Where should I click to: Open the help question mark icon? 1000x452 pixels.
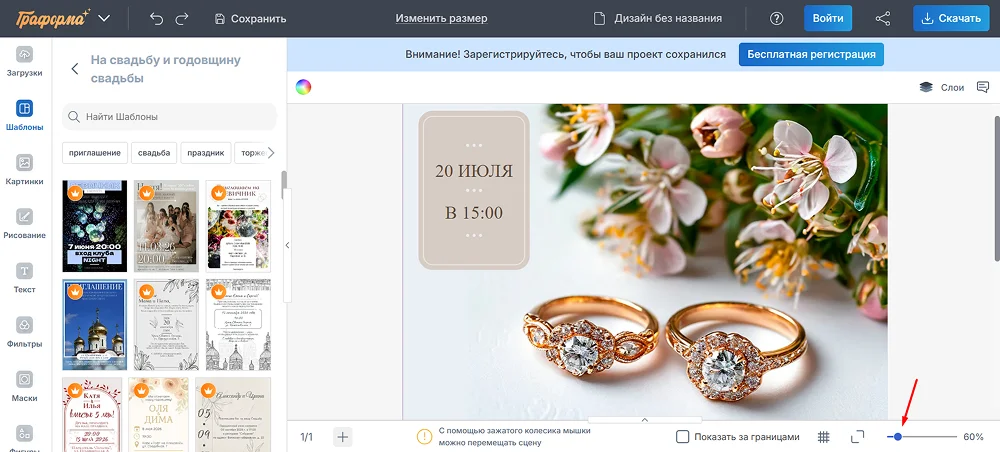(777, 18)
